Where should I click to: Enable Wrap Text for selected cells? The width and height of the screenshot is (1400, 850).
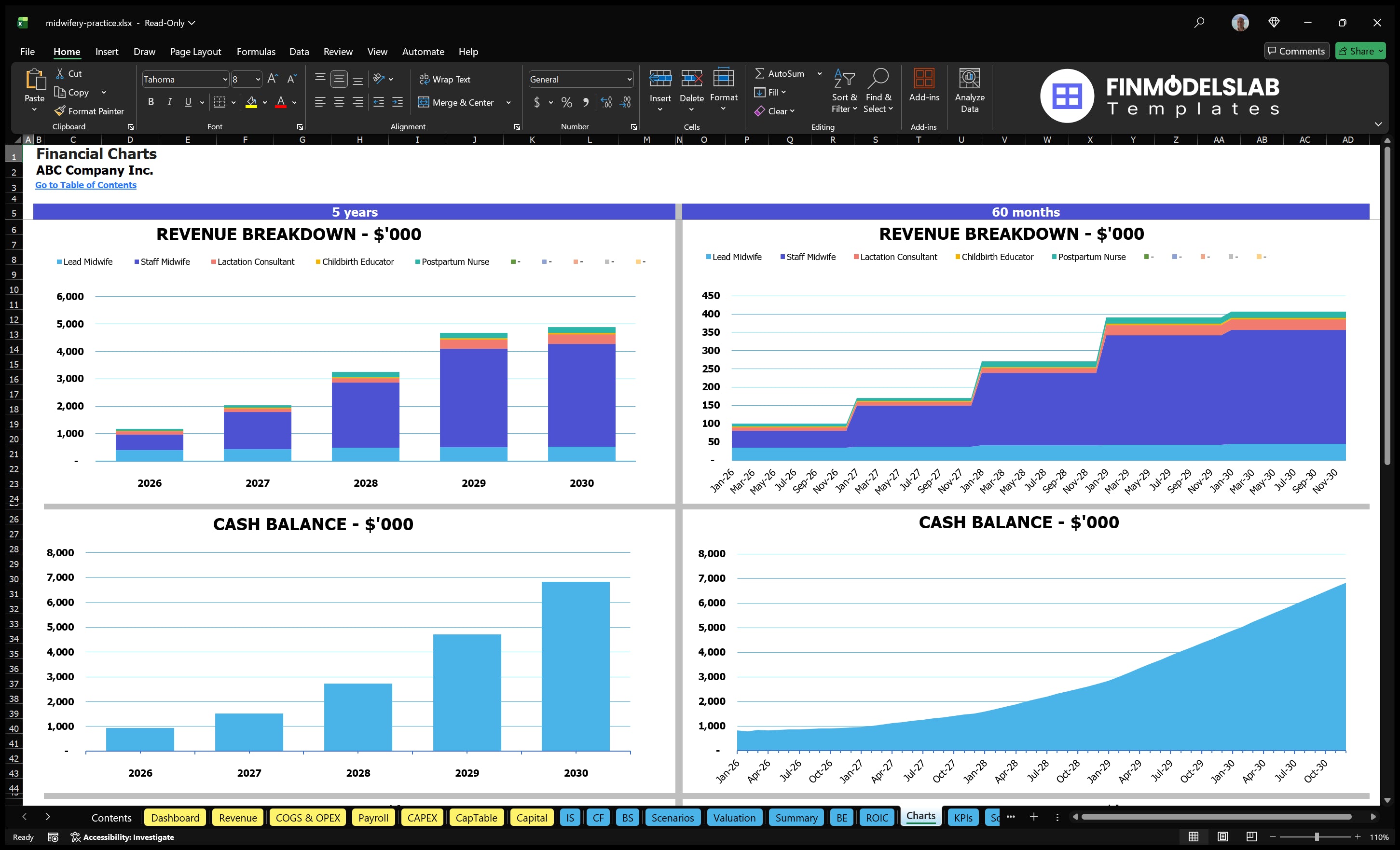click(x=445, y=79)
